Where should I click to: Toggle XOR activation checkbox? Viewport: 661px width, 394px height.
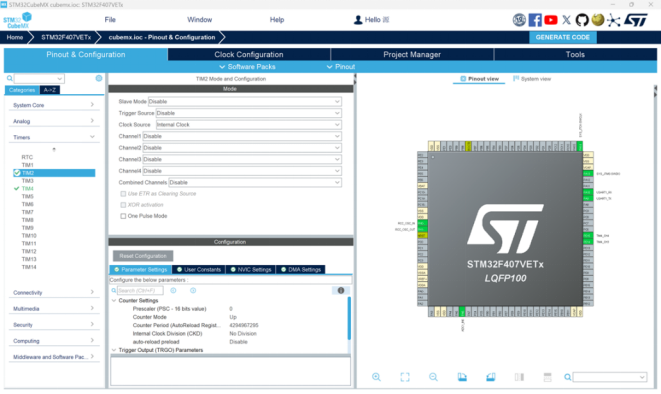tap(123, 205)
